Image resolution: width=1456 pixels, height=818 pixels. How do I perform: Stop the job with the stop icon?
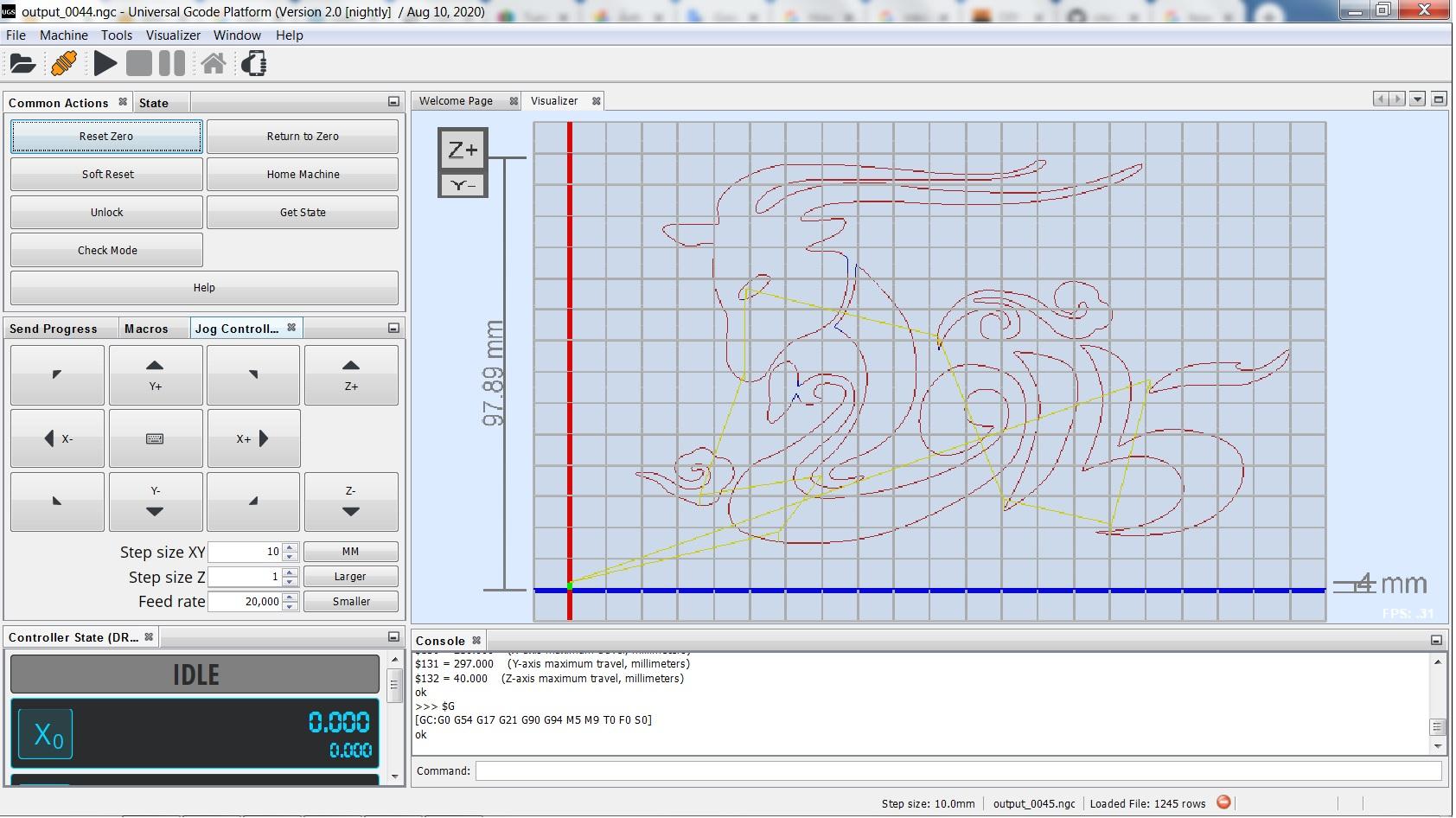(138, 64)
